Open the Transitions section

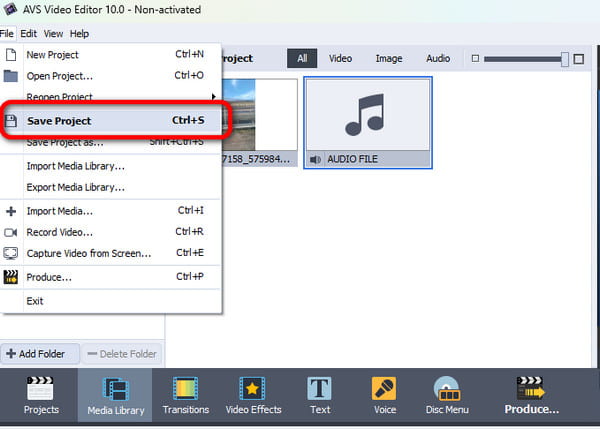point(186,396)
